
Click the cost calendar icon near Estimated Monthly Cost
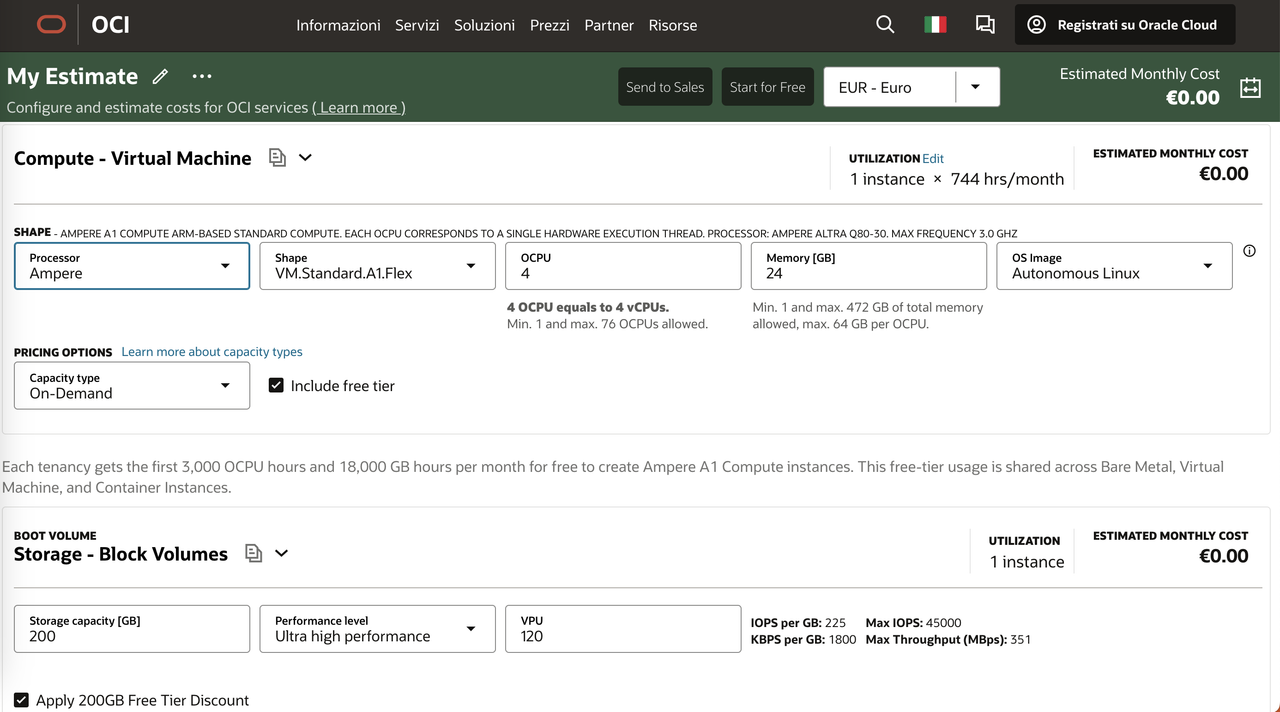point(1250,87)
